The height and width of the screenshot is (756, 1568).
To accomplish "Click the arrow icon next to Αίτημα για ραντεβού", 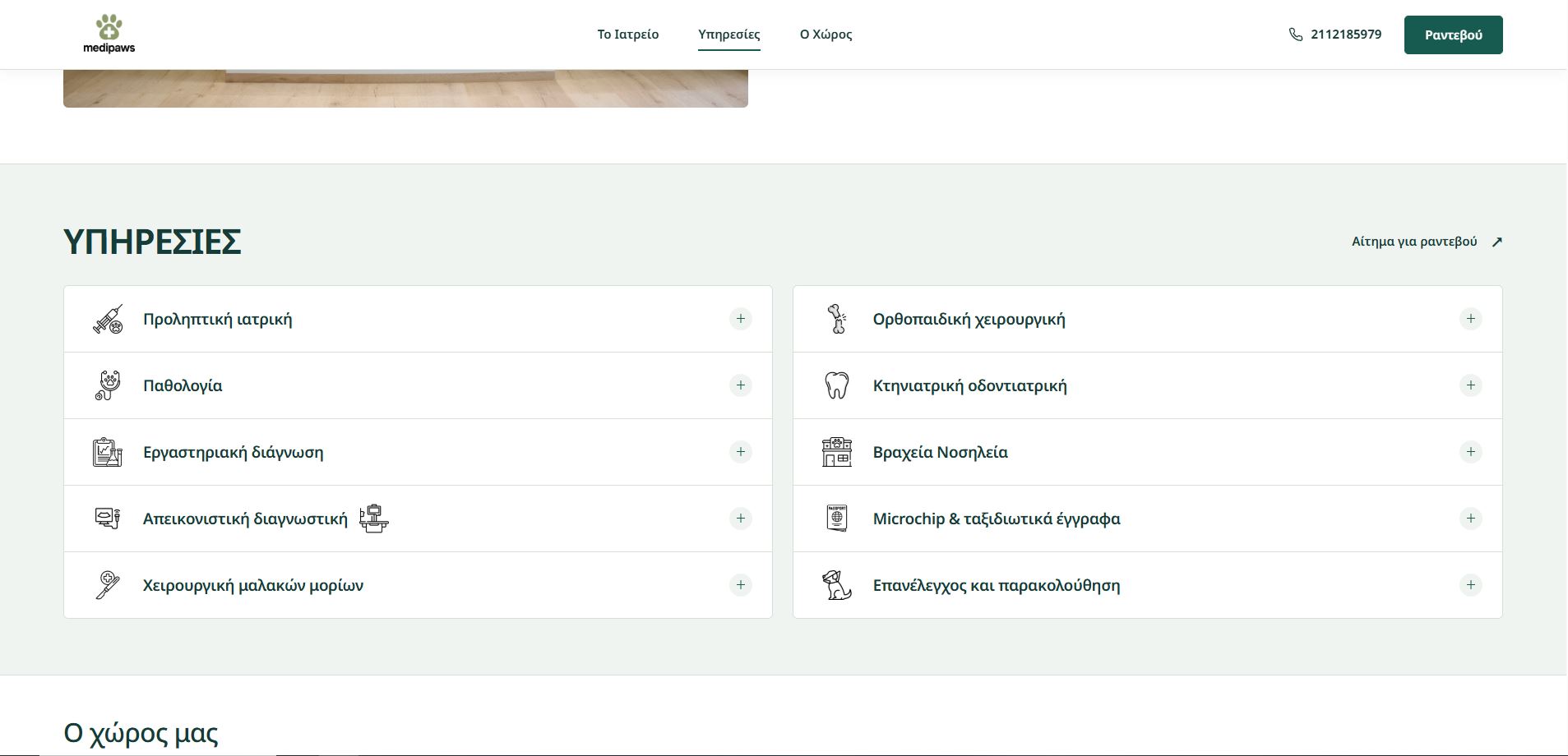I will (1497, 242).
